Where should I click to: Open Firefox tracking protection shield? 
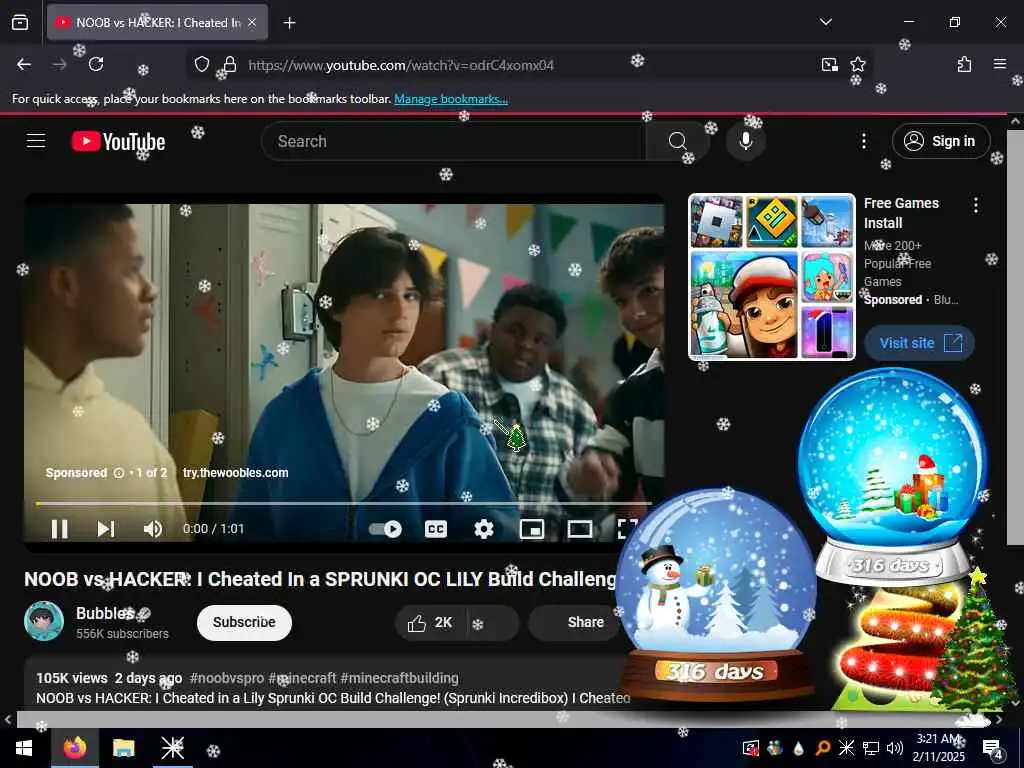[x=202, y=64]
